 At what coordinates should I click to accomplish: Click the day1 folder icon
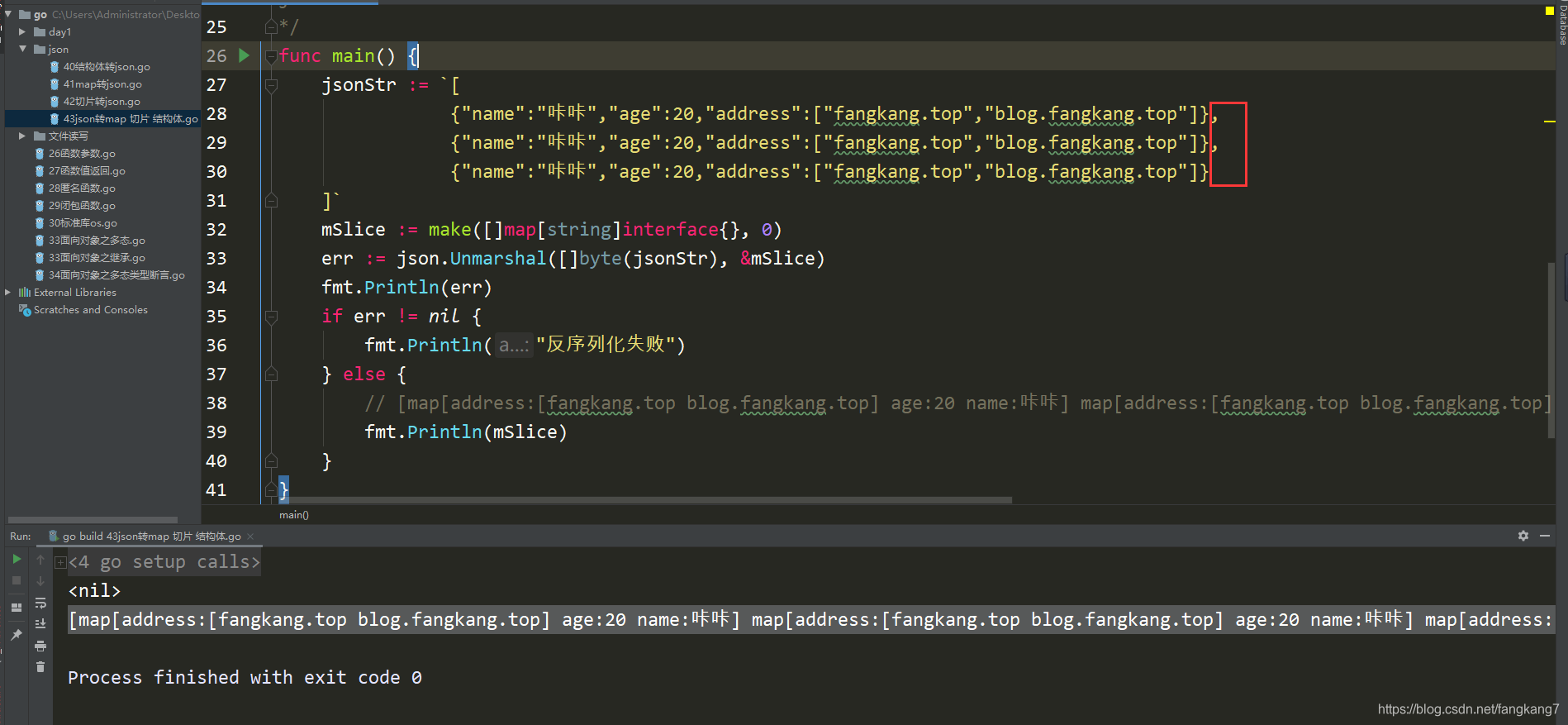point(40,31)
